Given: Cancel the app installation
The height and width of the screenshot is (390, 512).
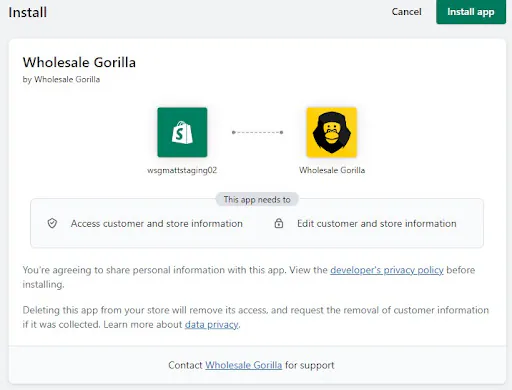Looking at the screenshot, I should [x=406, y=12].
